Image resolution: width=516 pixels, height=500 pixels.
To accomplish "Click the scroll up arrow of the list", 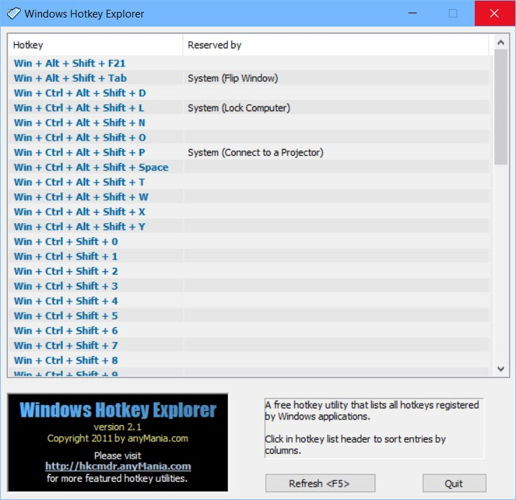I will (500, 42).
